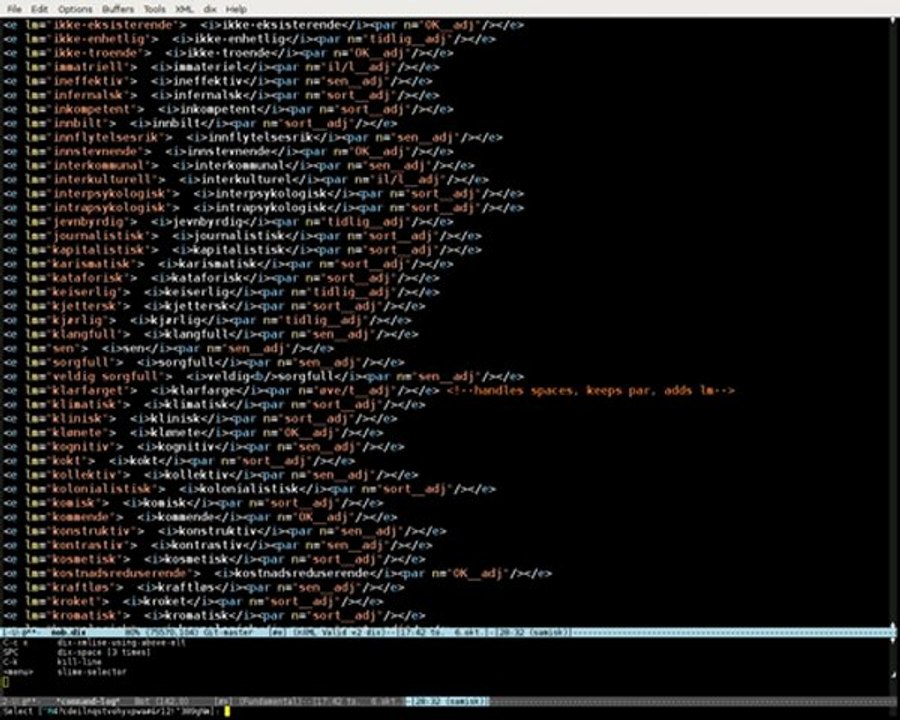Click the lm="sorgfull" entry line
The height and width of the screenshot is (720, 900).
204,362
